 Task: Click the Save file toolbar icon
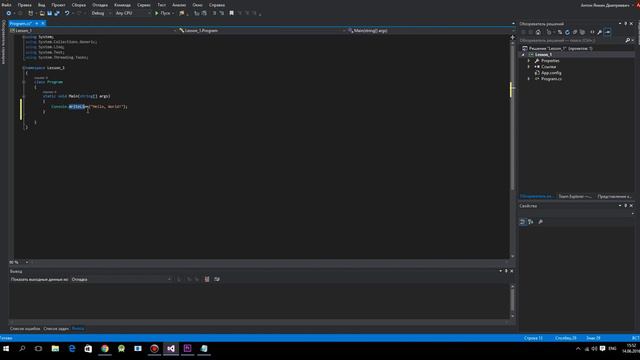(49, 13)
